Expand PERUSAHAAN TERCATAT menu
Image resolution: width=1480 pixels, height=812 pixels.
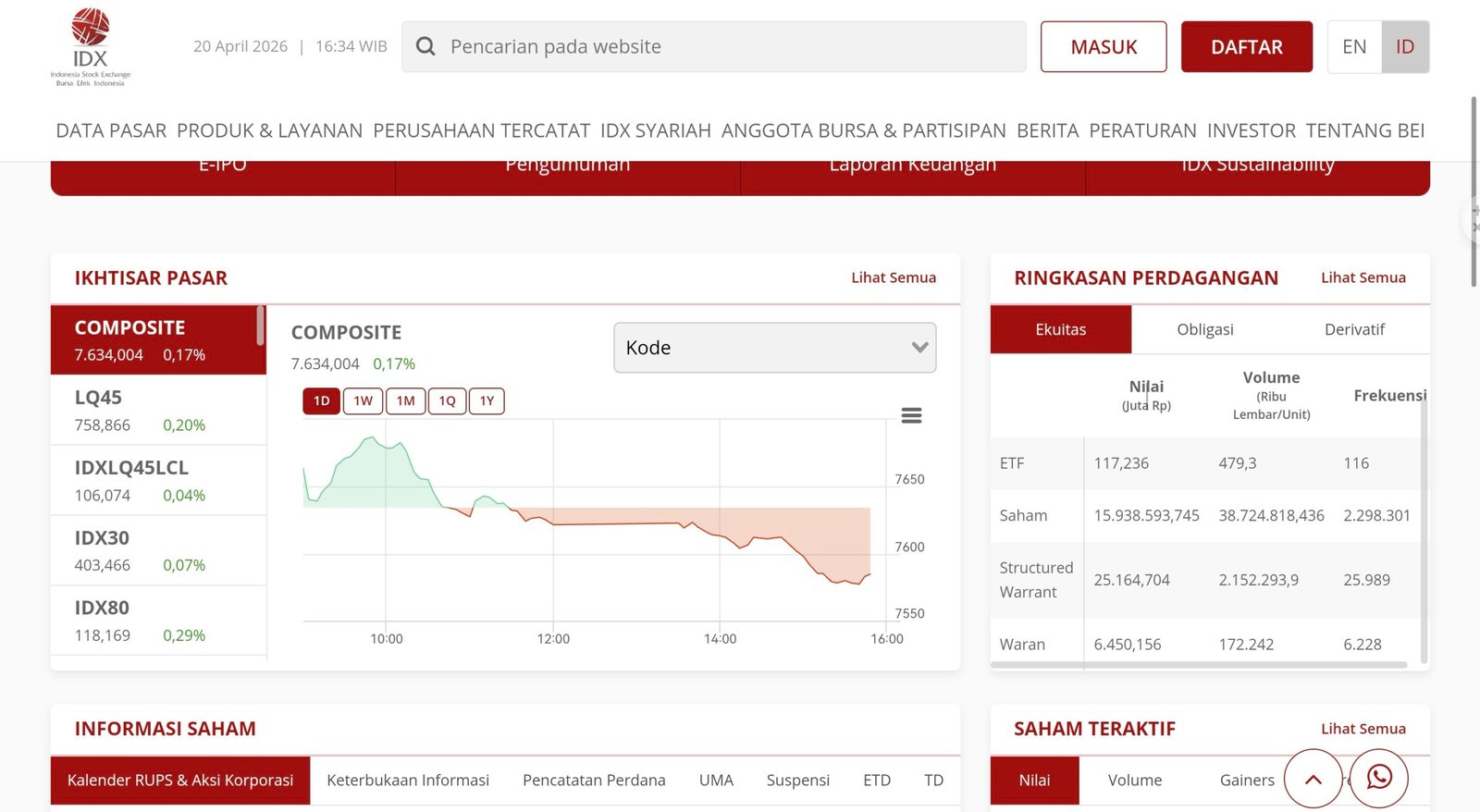tap(481, 130)
